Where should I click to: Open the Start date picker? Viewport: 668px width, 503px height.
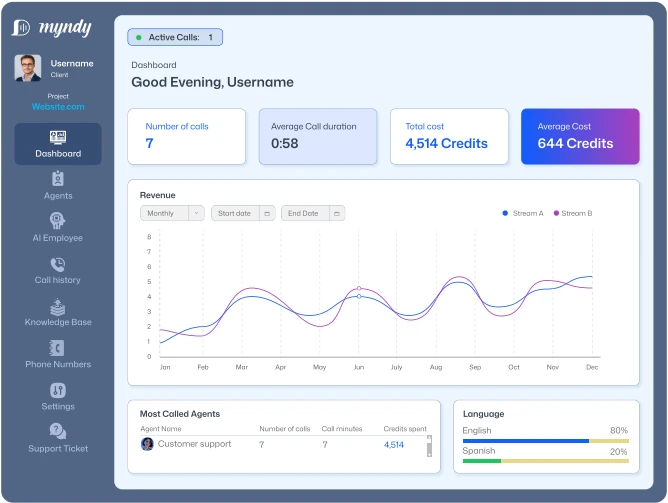pyautogui.click(x=244, y=213)
